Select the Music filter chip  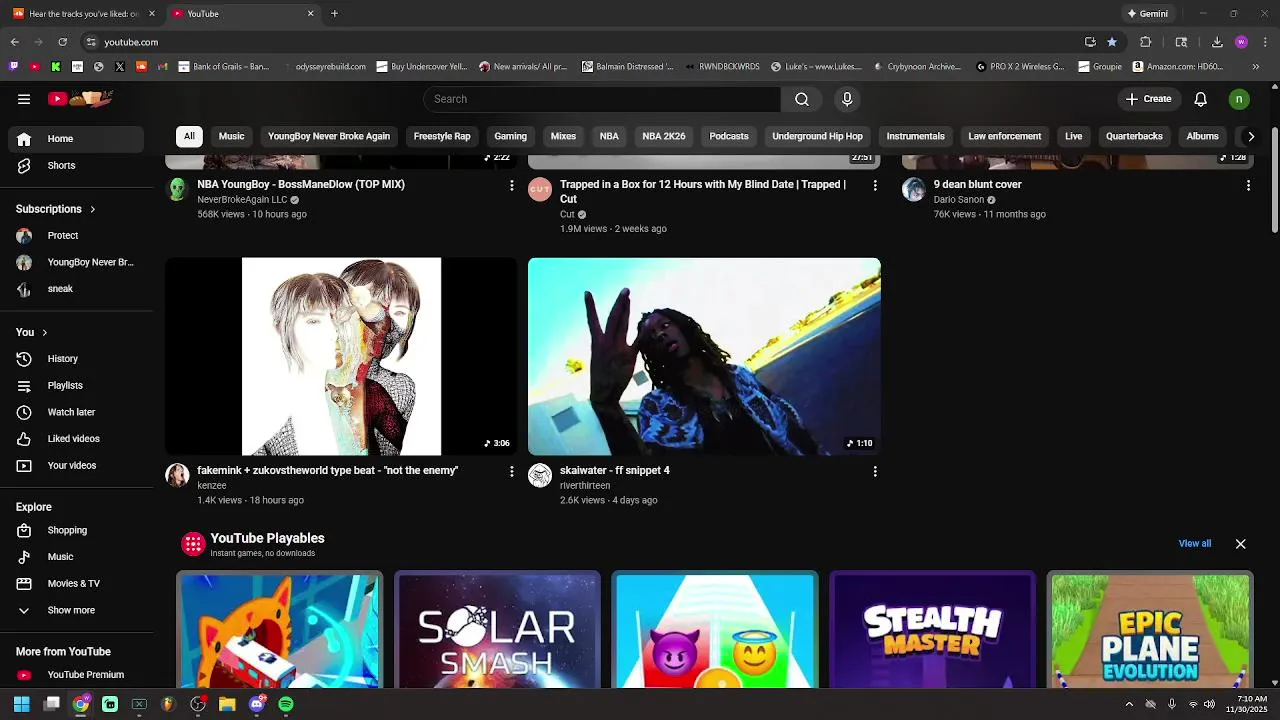(232, 137)
